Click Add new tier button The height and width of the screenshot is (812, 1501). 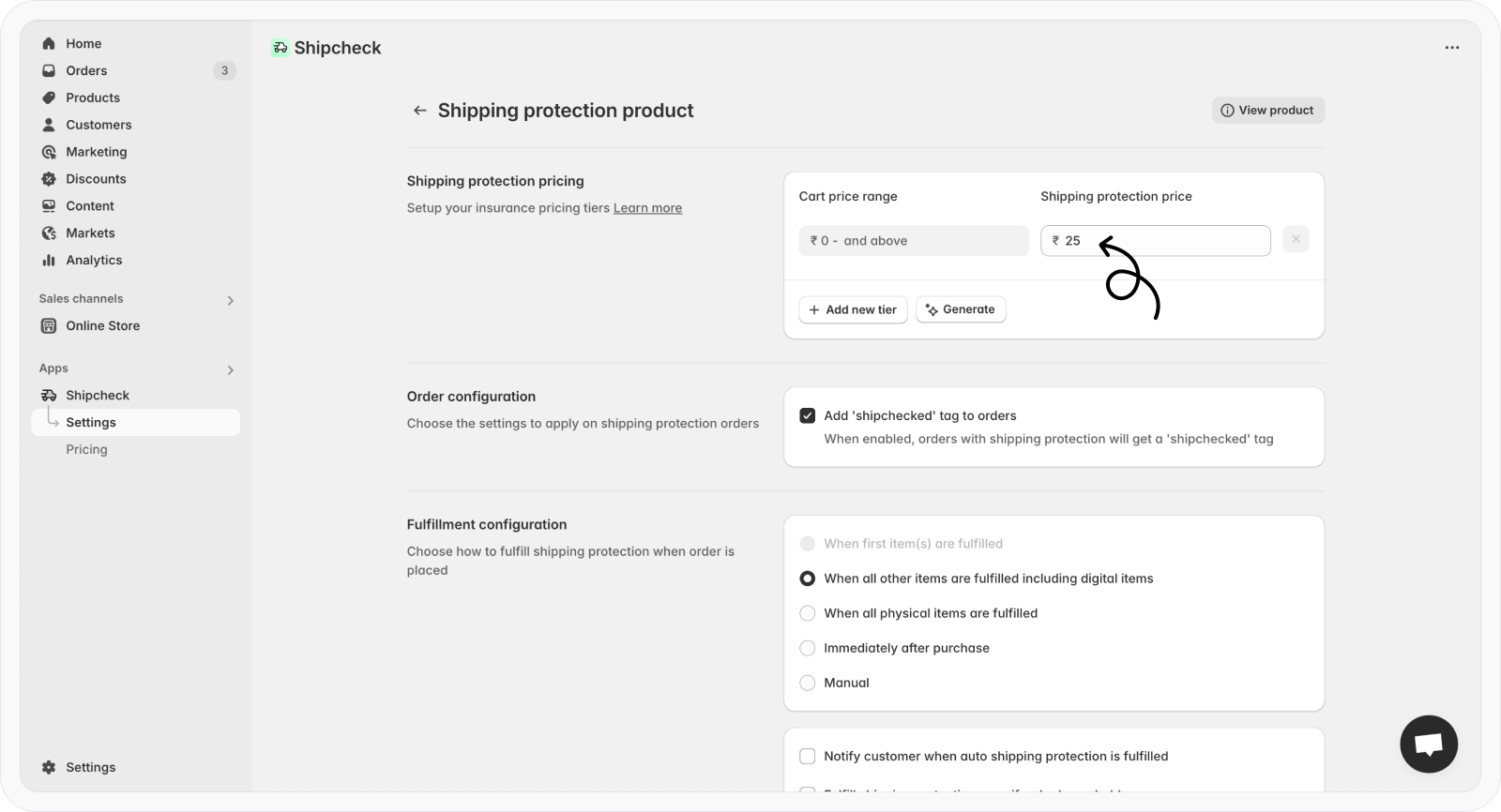pyautogui.click(x=853, y=309)
